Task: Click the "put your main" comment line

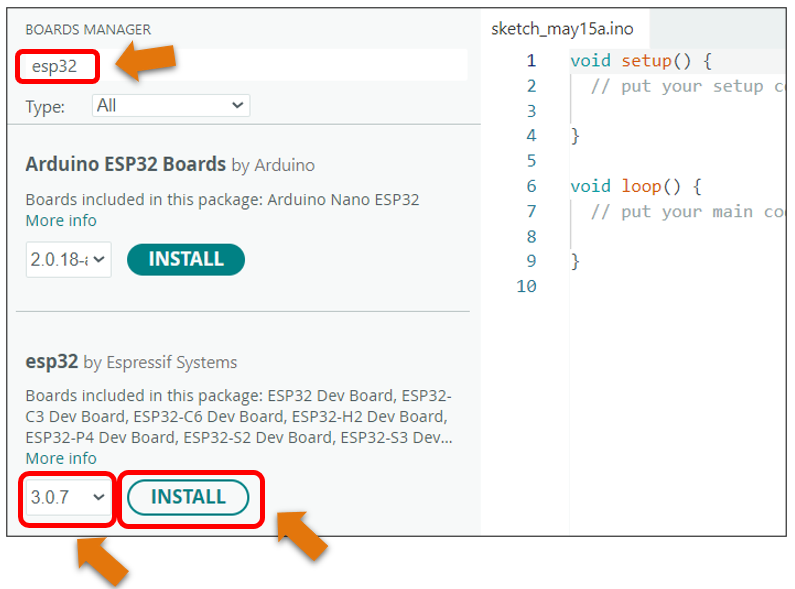Action: point(688,211)
